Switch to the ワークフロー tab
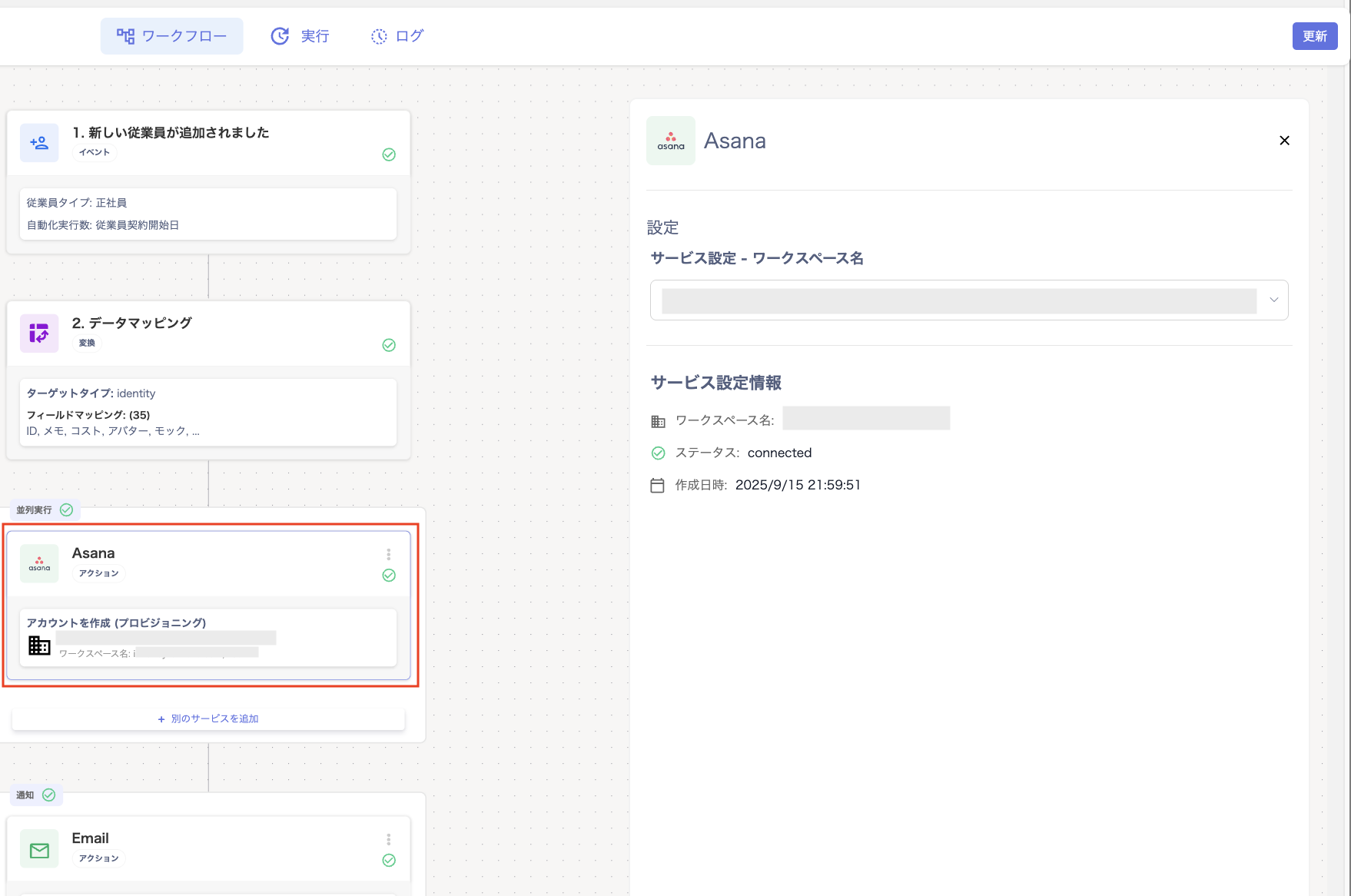1351x896 pixels. [172, 36]
